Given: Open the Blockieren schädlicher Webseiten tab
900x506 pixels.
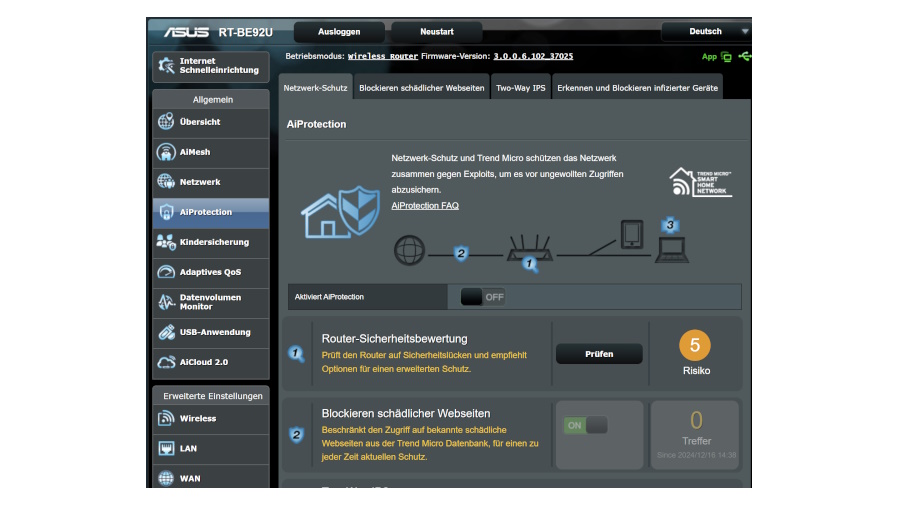Looking at the screenshot, I should tap(422, 88).
